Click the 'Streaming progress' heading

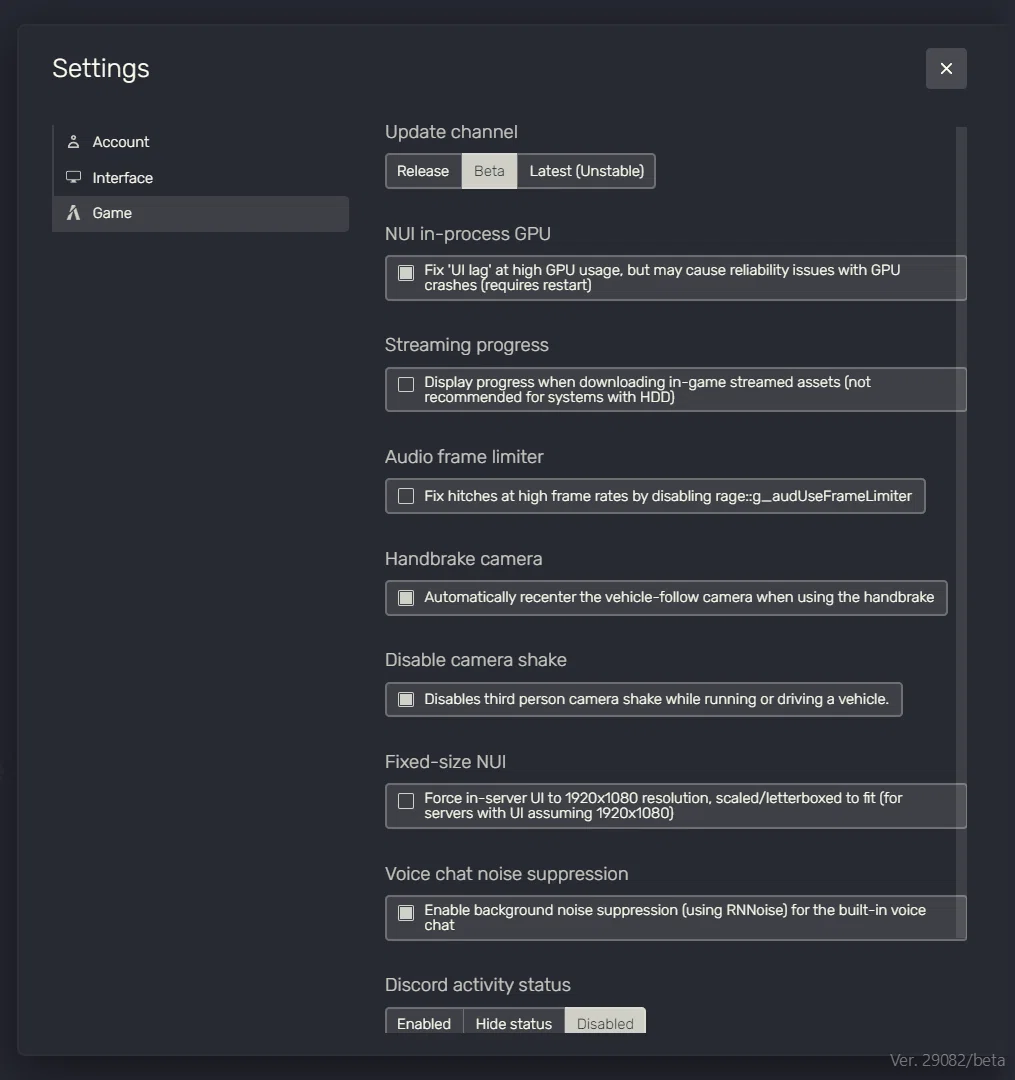click(x=467, y=345)
